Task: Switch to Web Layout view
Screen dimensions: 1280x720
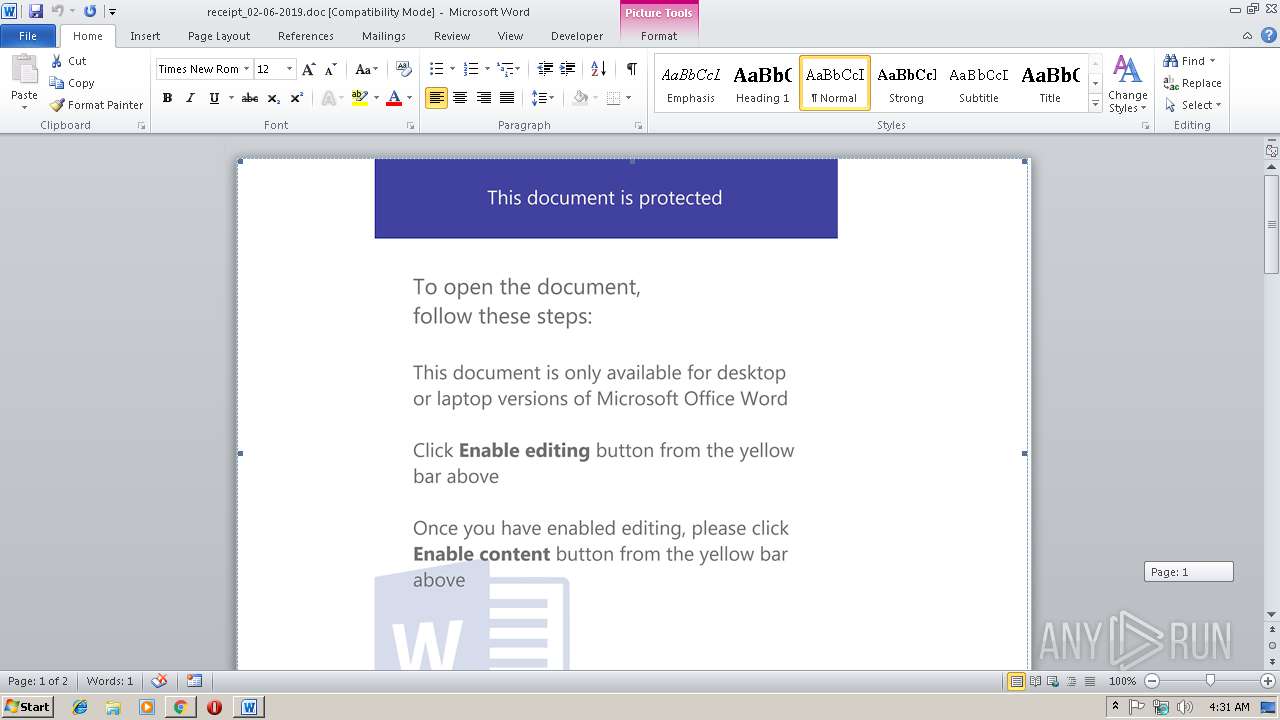Action: click(x=1051, y=681)
